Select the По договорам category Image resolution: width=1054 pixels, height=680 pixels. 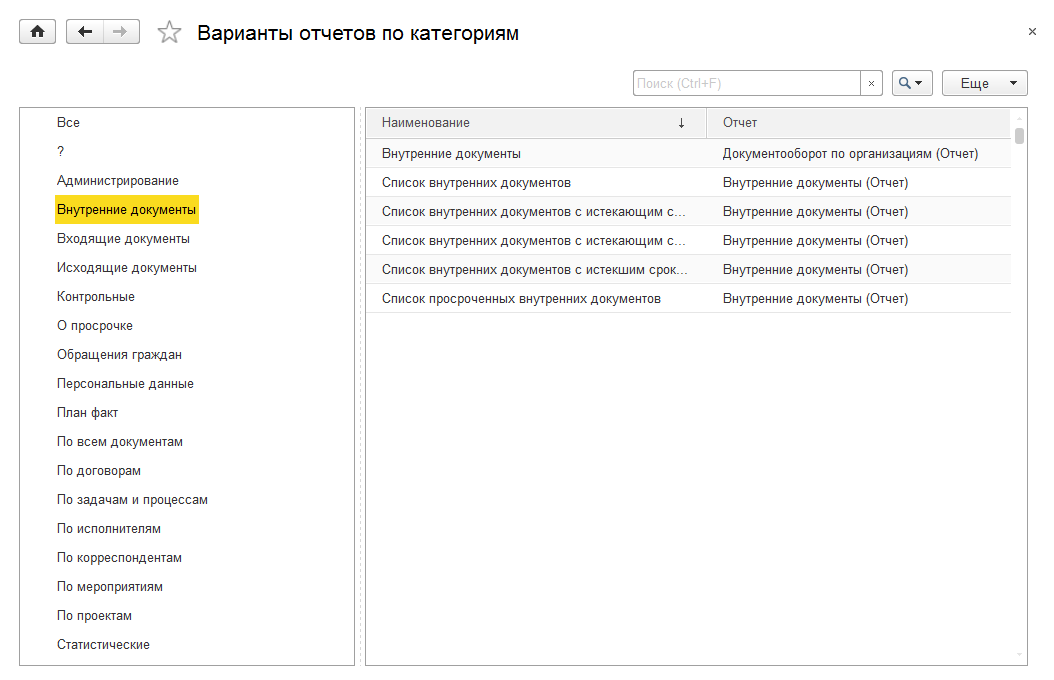pyautogui.click(x=99, y=471)
